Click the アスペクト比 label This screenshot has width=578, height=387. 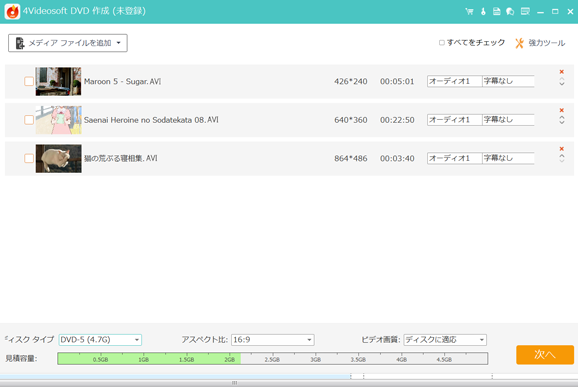205,339
